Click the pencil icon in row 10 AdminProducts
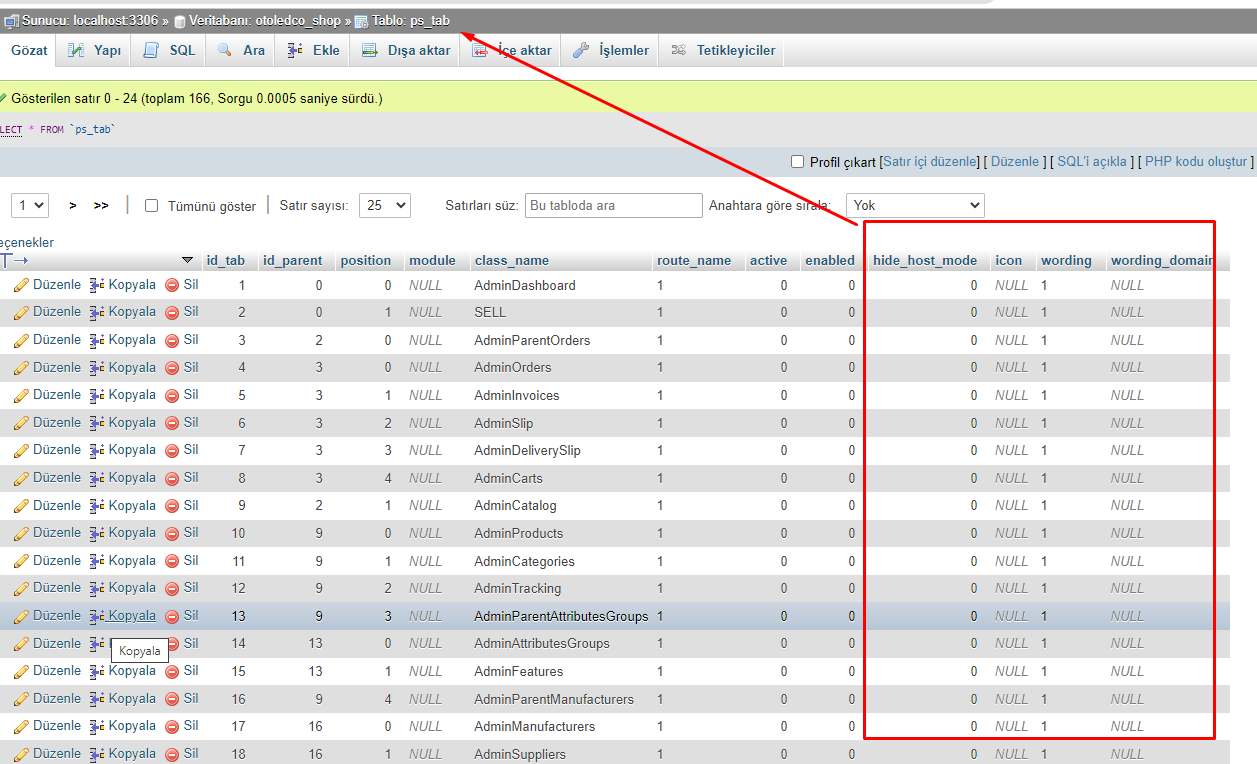 point(21,533)
